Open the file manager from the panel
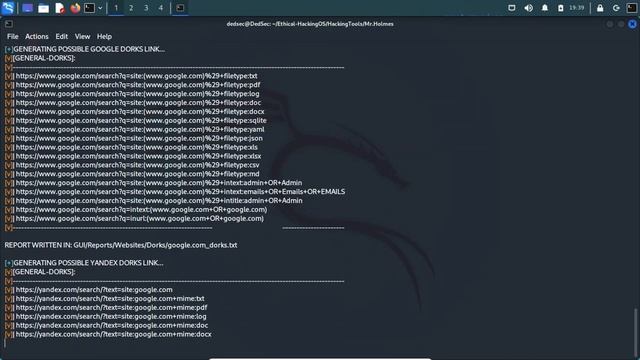This screenshot has height=360, width=640. pyautogui.click(x=43, y=8)
